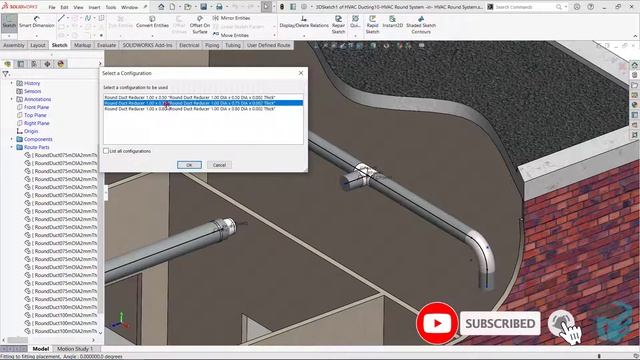Expand the History tree node
The width and height of the screenshot is (640, 360).
12,83
